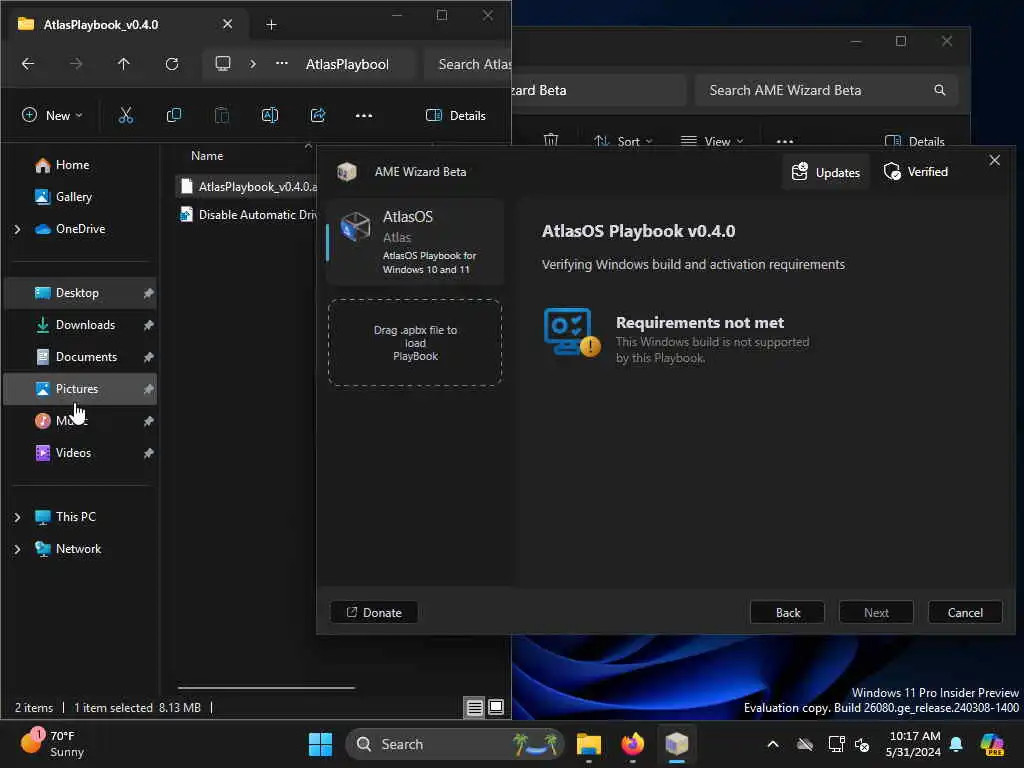This screenshot has width=1024, height=768.
Task: Open ellipsis menu in the AME Wizard Beta Explorer window
Action: (785, 141)
